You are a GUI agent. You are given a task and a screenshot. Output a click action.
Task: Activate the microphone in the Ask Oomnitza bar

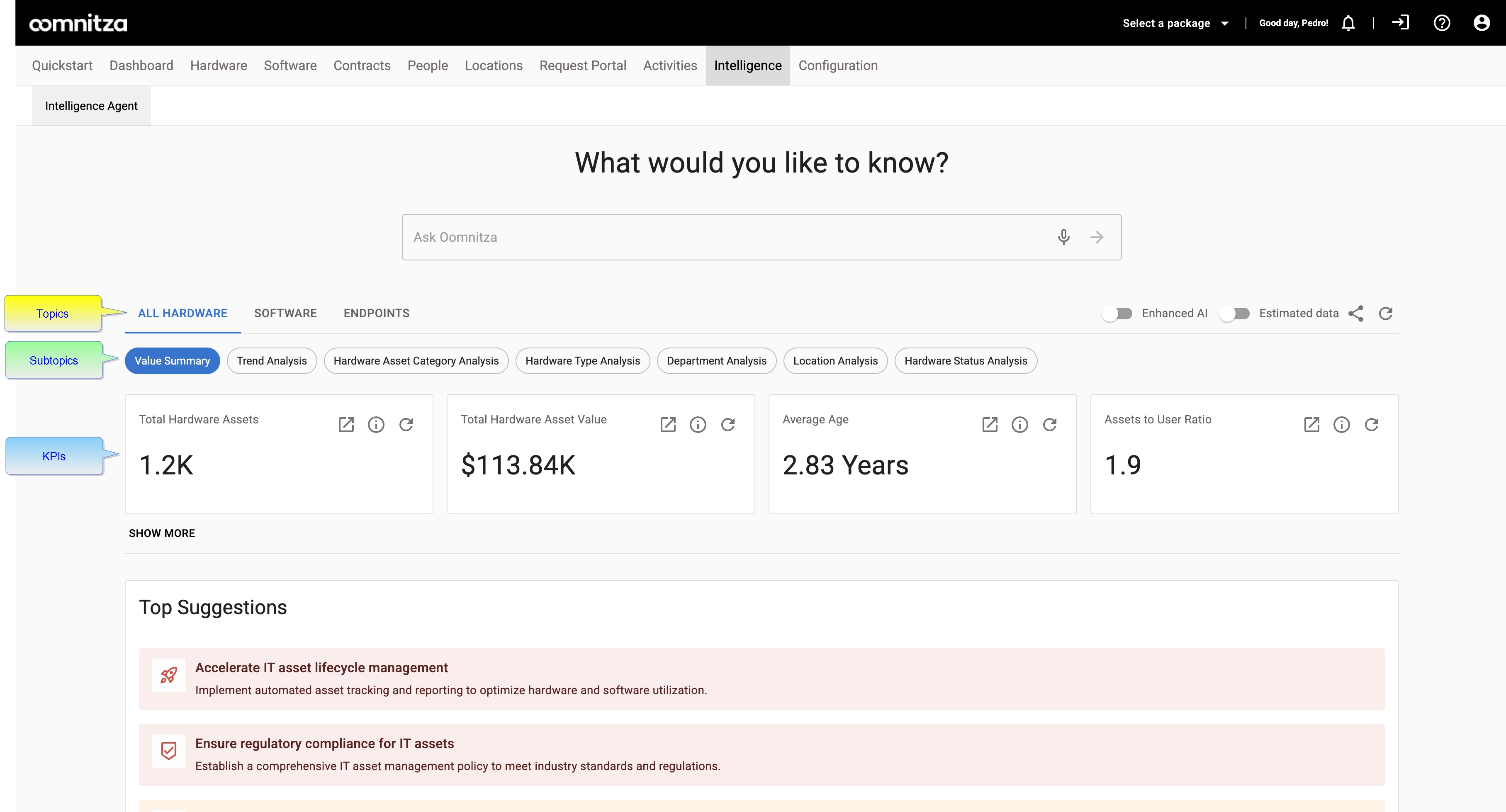[x=1063, y=237]
